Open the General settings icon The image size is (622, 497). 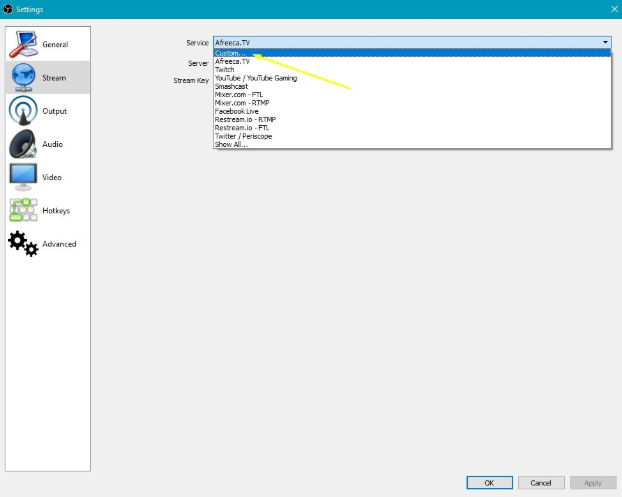tap(23, 44)
